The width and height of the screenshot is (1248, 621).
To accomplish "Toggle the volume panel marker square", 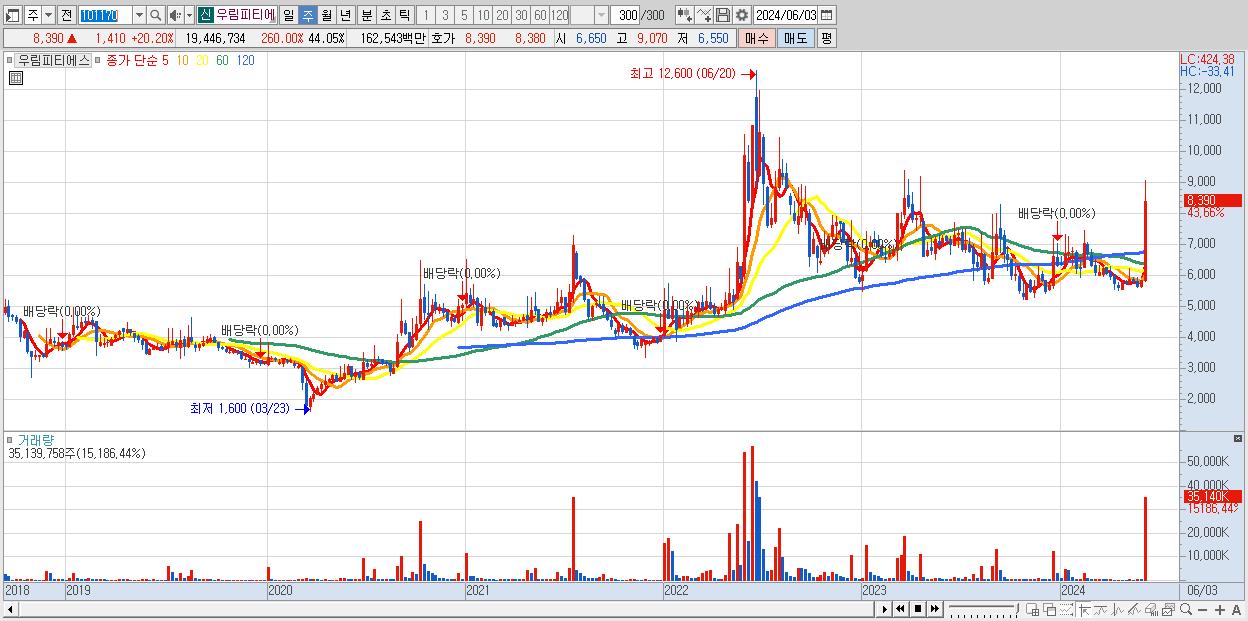I will click(10, 439).
